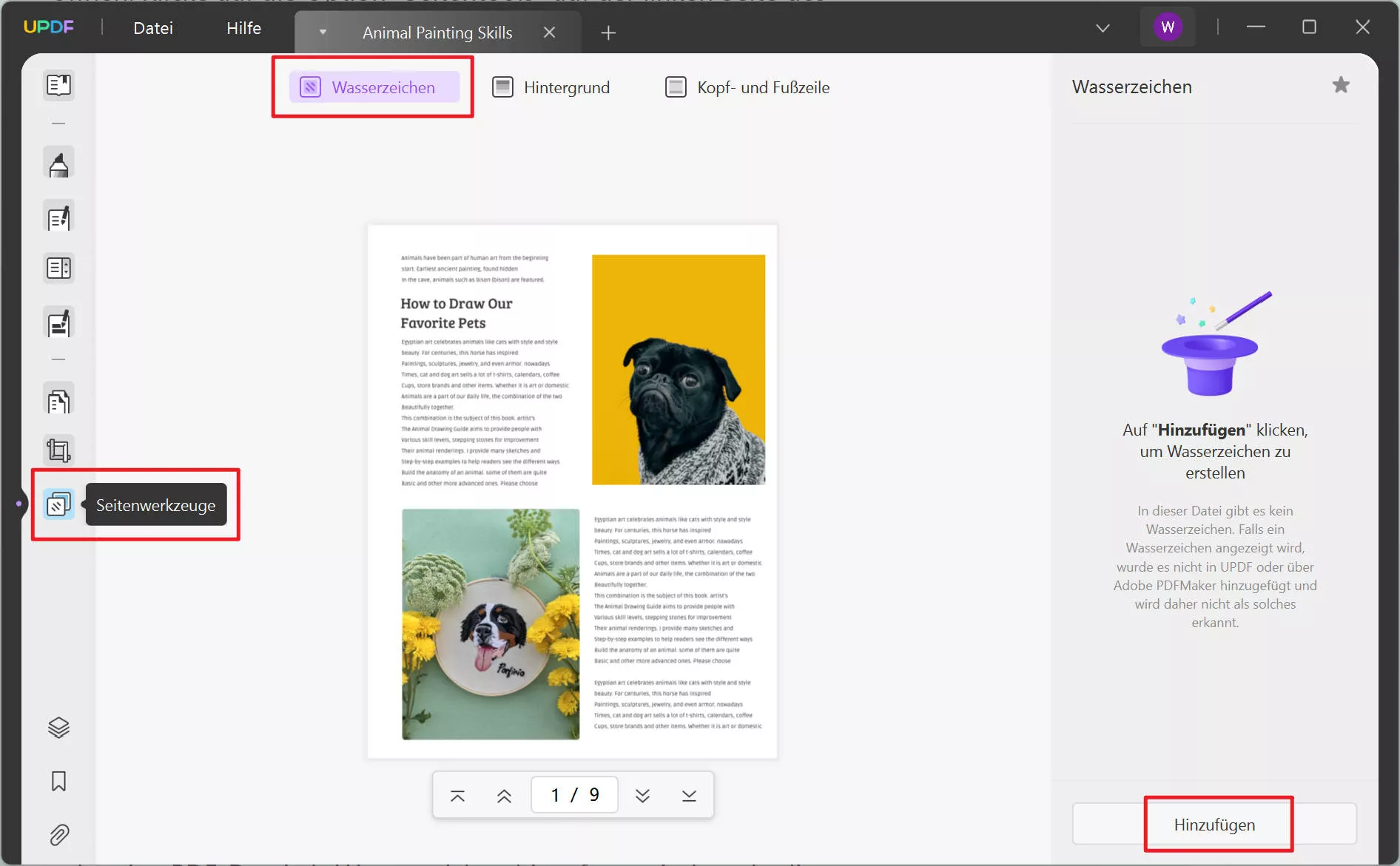Screen dimensions: 1400x866
Task: Open the Bookmark panel
Action: [x=58, y=781]
